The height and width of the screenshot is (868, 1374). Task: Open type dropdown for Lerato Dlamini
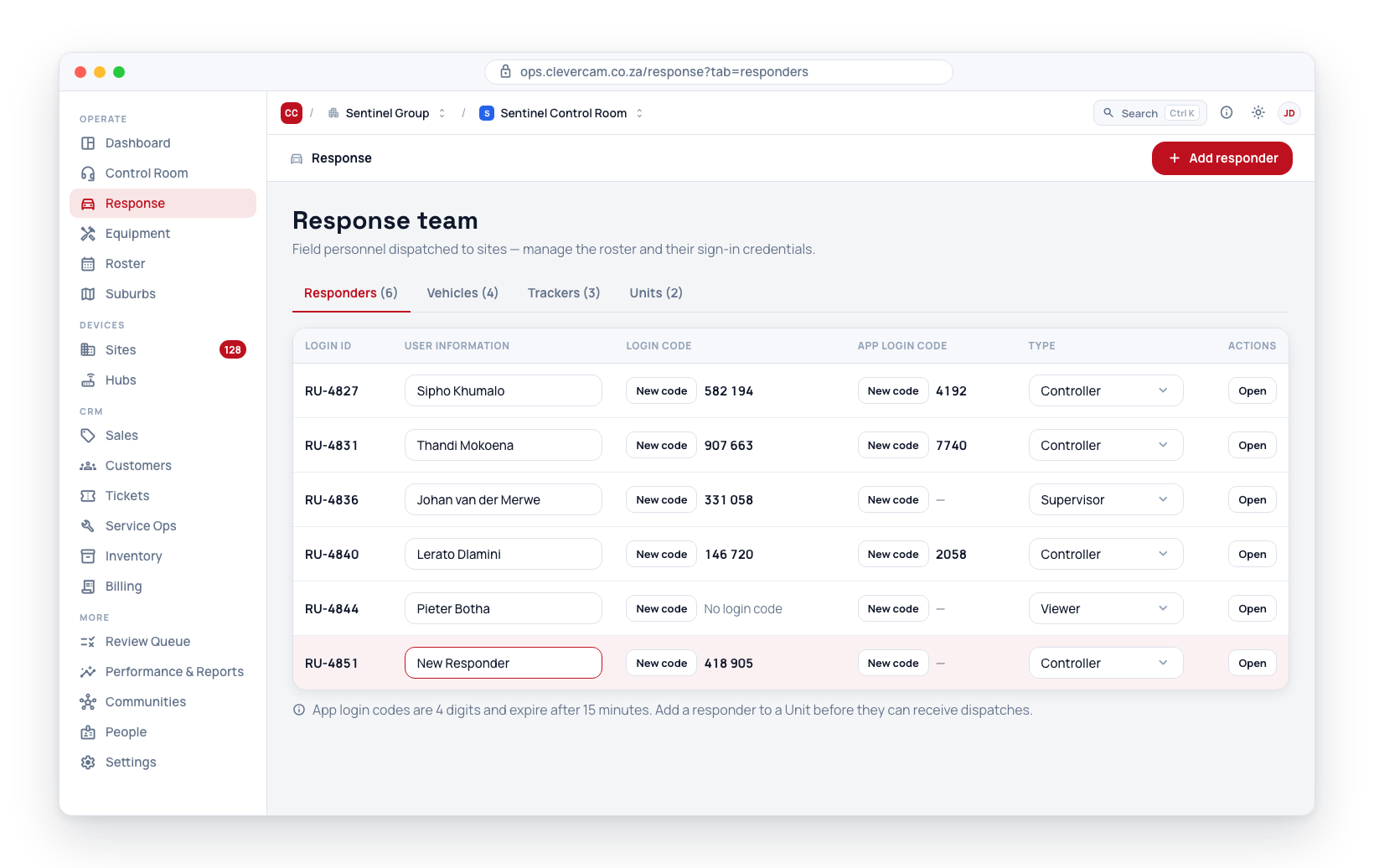[1106, 554]
